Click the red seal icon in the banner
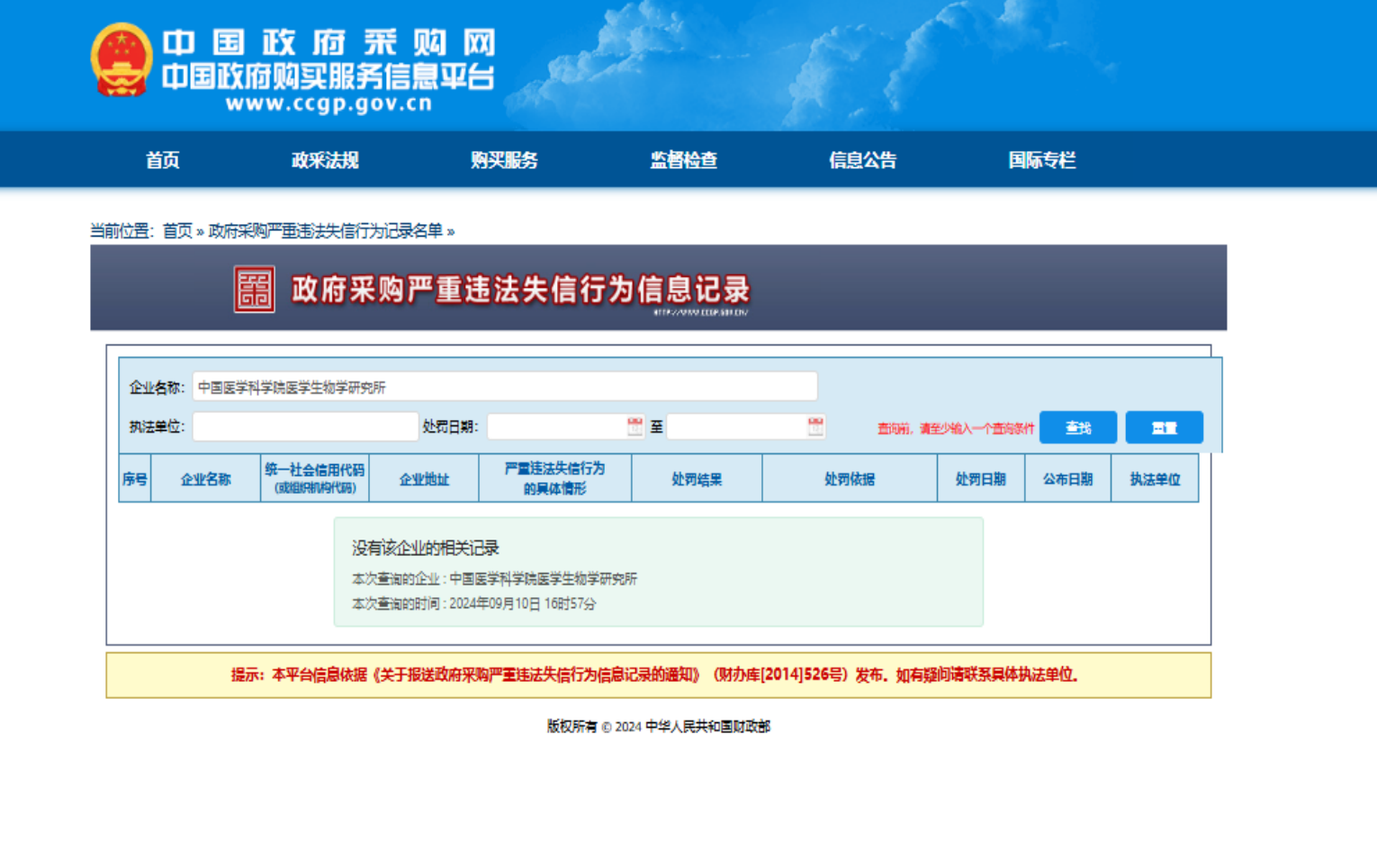The image size is (1377, 868). 254,289
